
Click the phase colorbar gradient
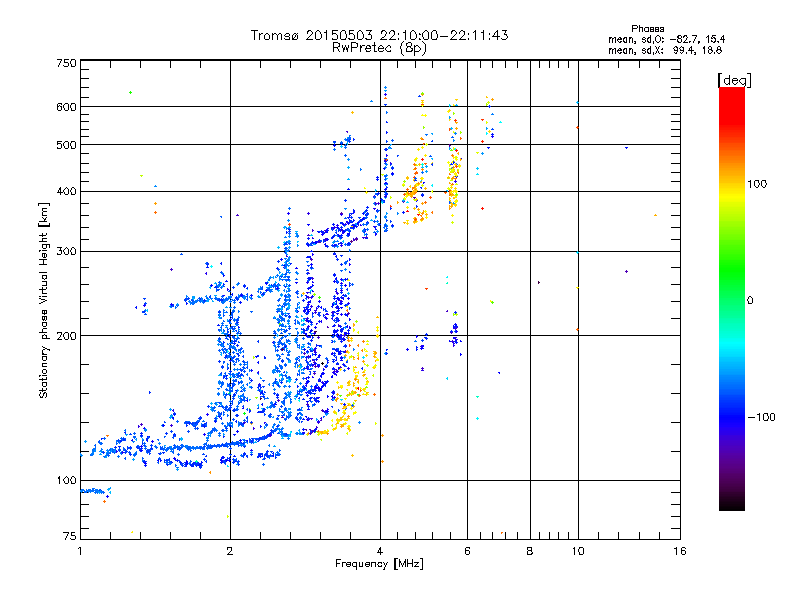pos(732,298)
